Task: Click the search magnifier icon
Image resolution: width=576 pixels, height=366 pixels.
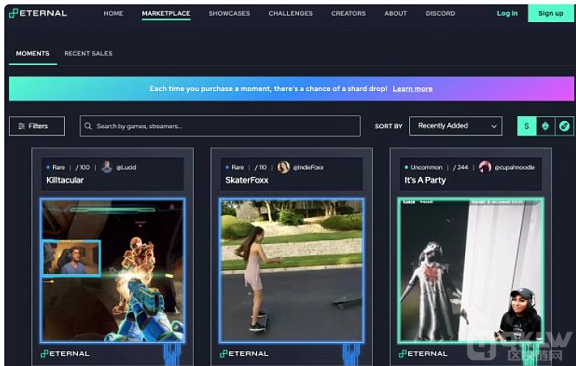Action: click(x=88, y=126)
